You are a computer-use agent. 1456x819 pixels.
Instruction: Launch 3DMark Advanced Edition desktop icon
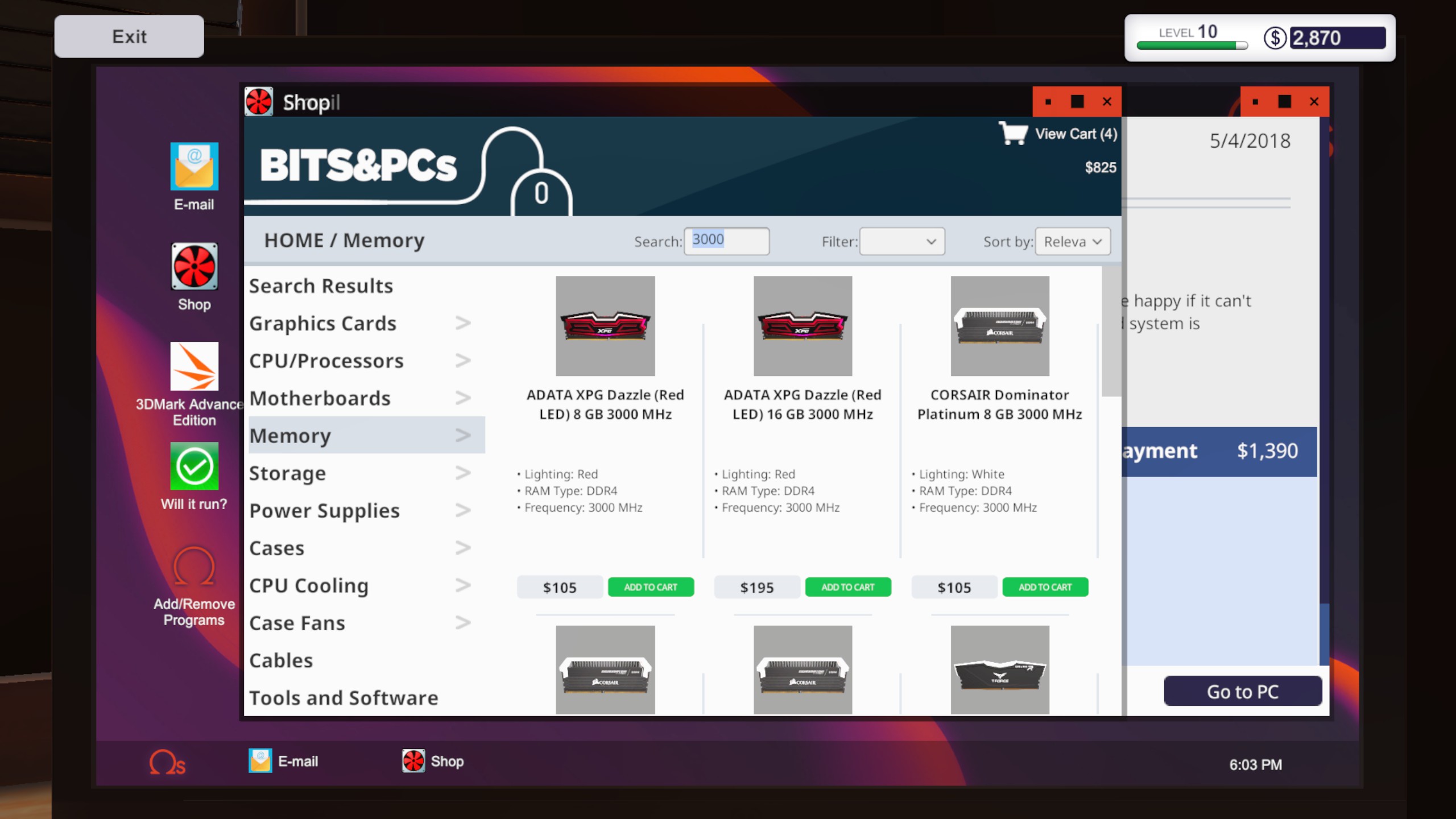click(x=194, y=366)
